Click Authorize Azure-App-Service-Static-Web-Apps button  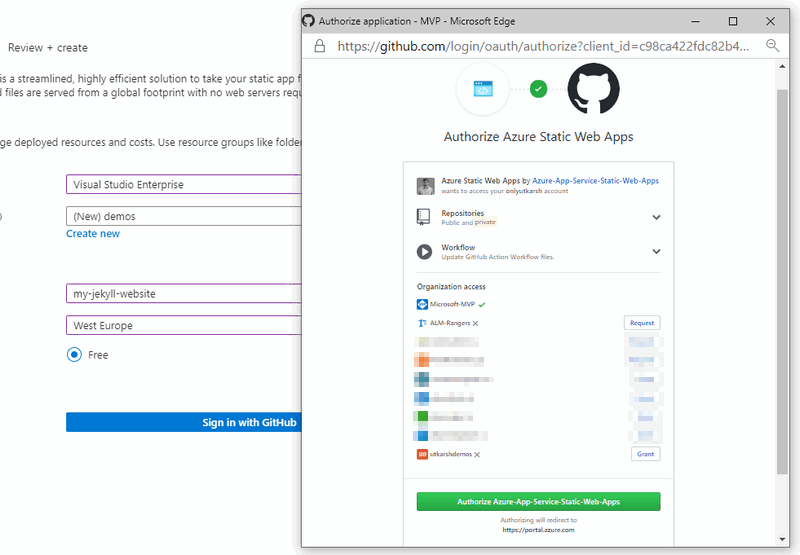(538, 501)
